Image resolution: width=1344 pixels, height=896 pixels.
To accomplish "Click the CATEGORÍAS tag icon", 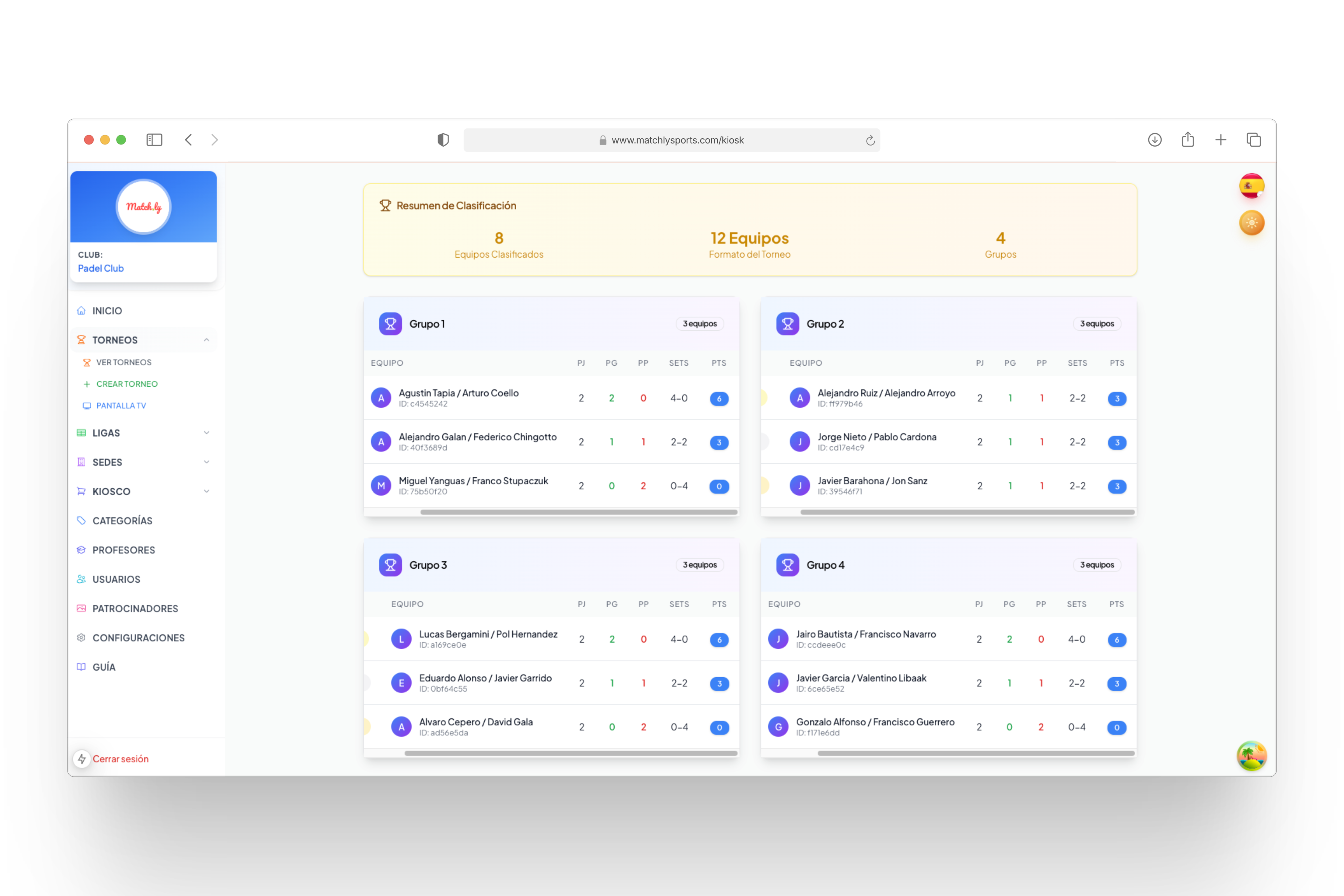I will [82, 520].
